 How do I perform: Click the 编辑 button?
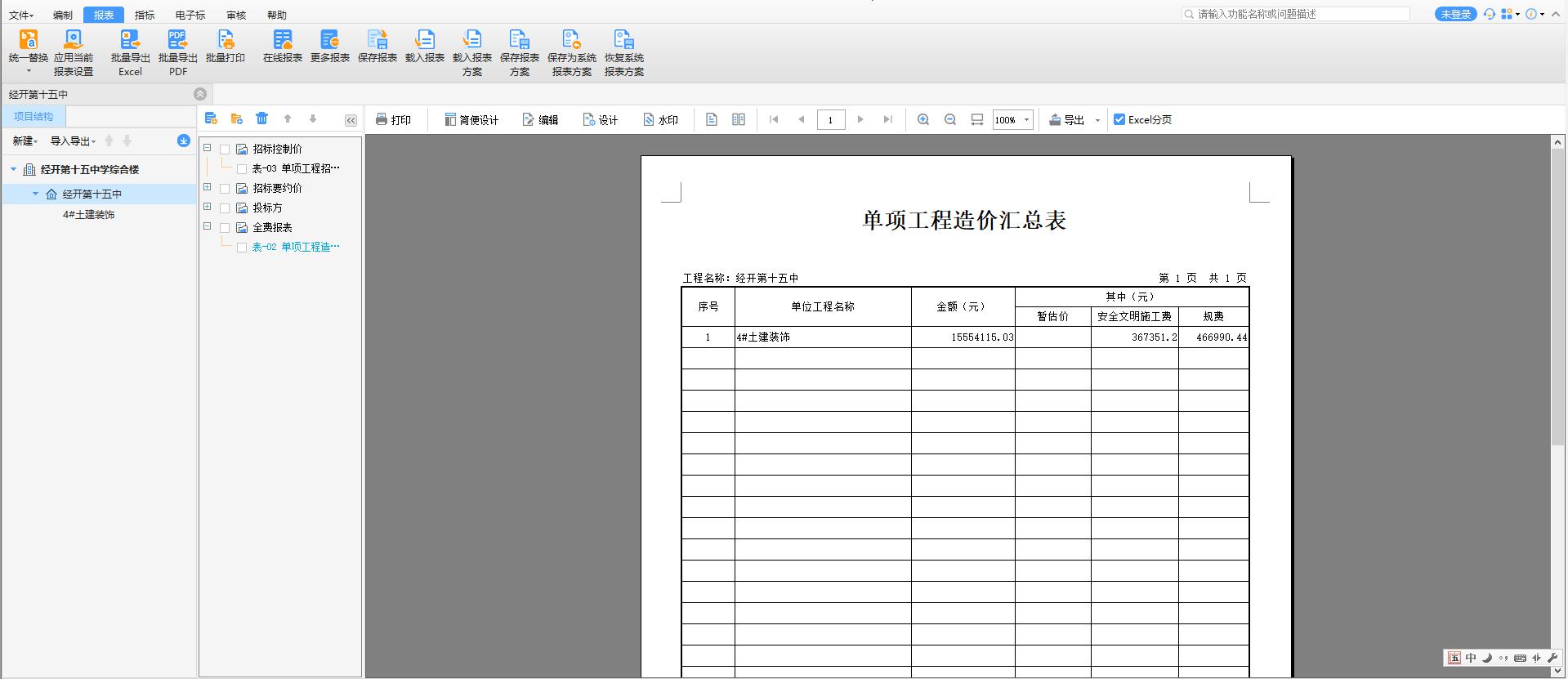point(540,119)
